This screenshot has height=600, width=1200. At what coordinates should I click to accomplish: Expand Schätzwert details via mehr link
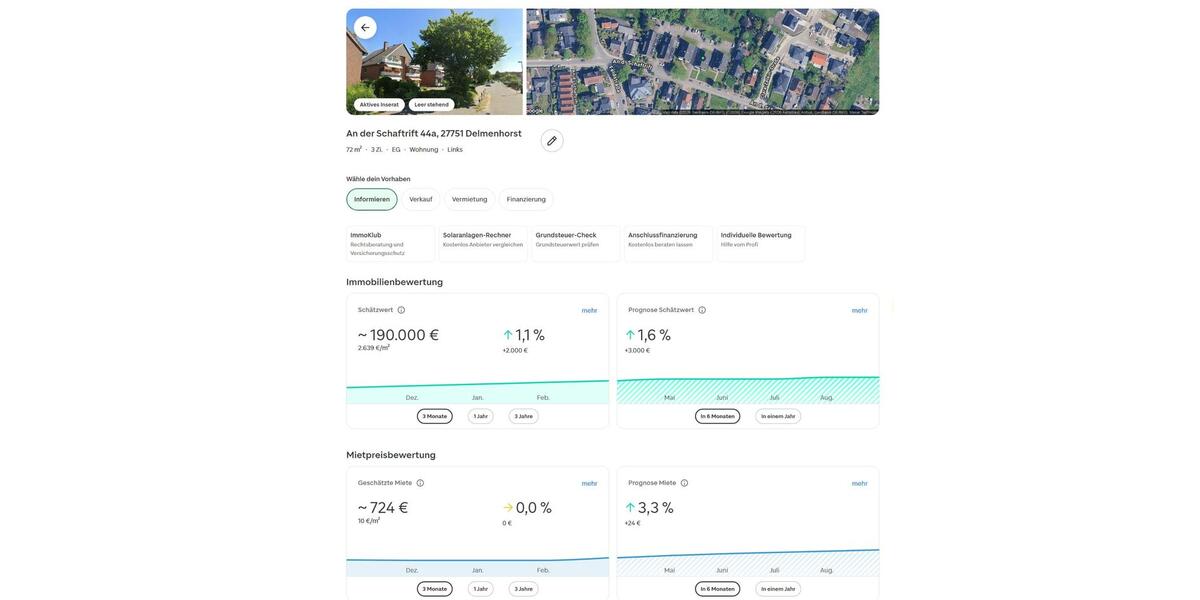point(589,311)
